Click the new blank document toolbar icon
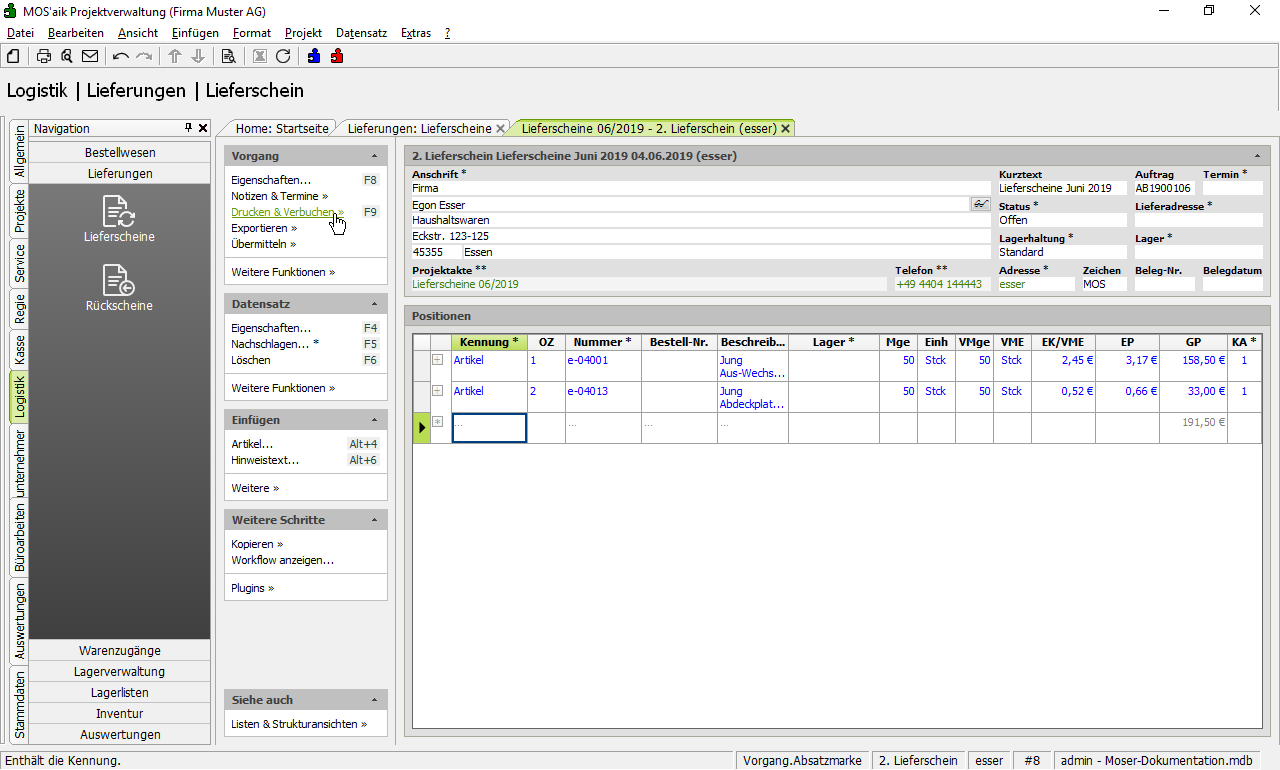The width and height of the screenshot is (1280, 770). tap(13, 56)
